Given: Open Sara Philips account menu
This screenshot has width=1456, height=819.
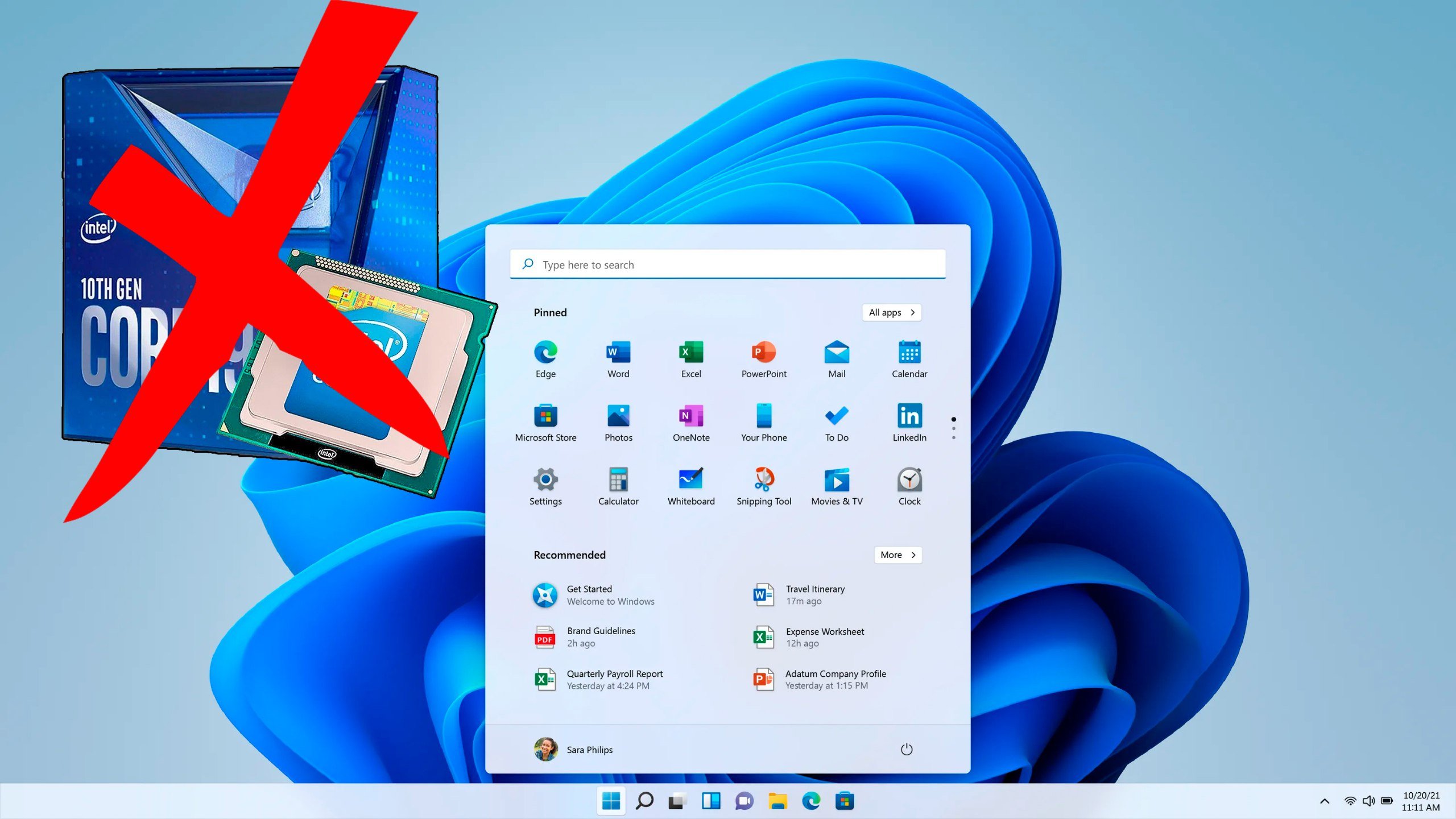Looking at the screenshot, I should 573,749.
